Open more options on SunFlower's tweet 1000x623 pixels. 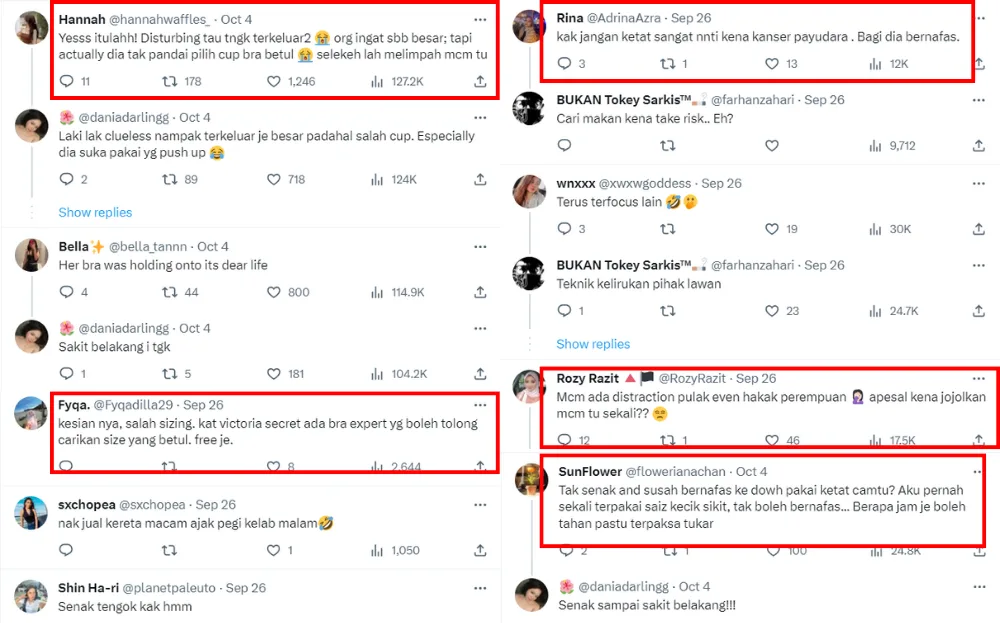pyautogui.click(x=977, y=471)
